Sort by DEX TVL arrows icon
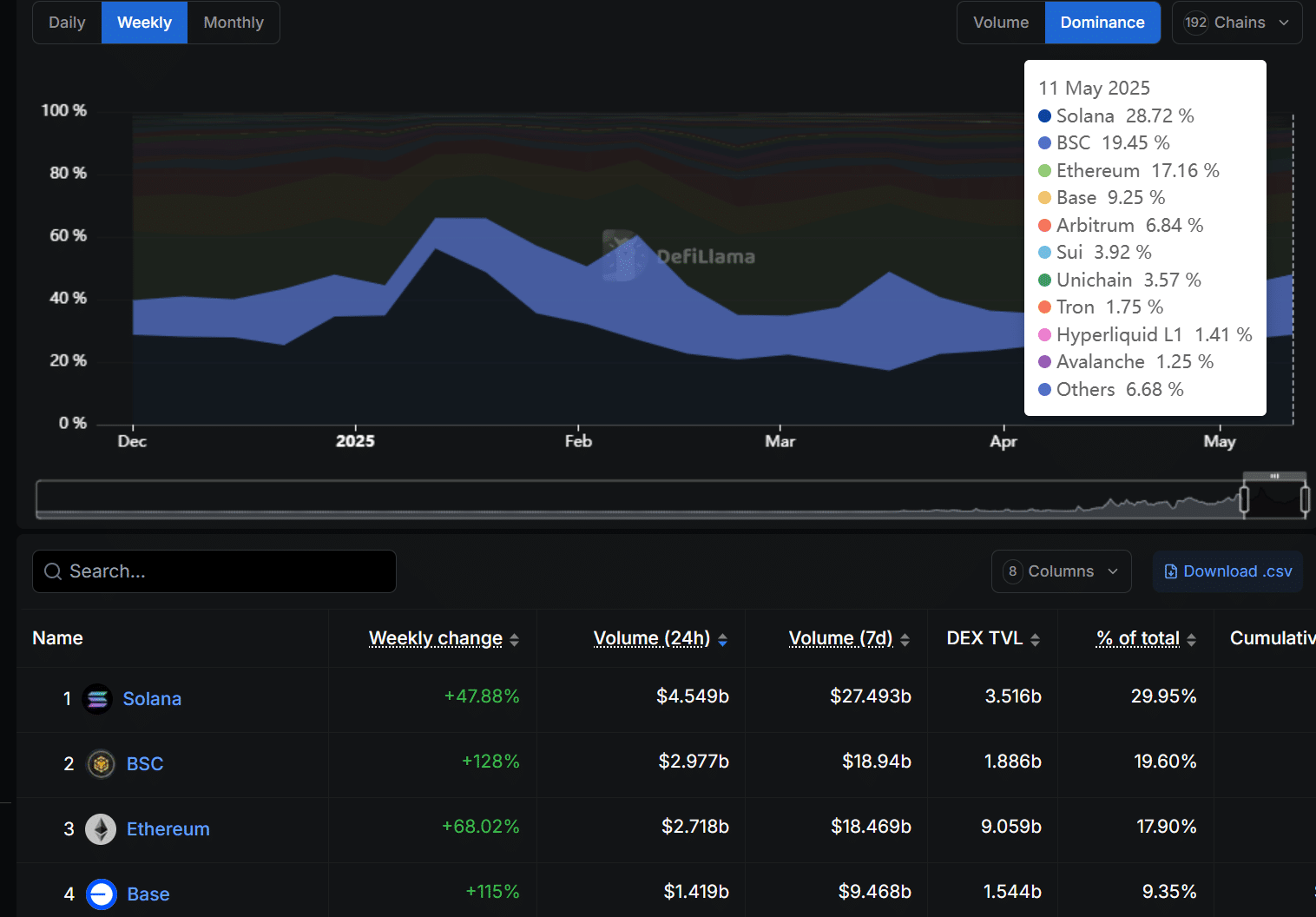Viewport: 1316px width, 917px height. [x=1036, y=640]
